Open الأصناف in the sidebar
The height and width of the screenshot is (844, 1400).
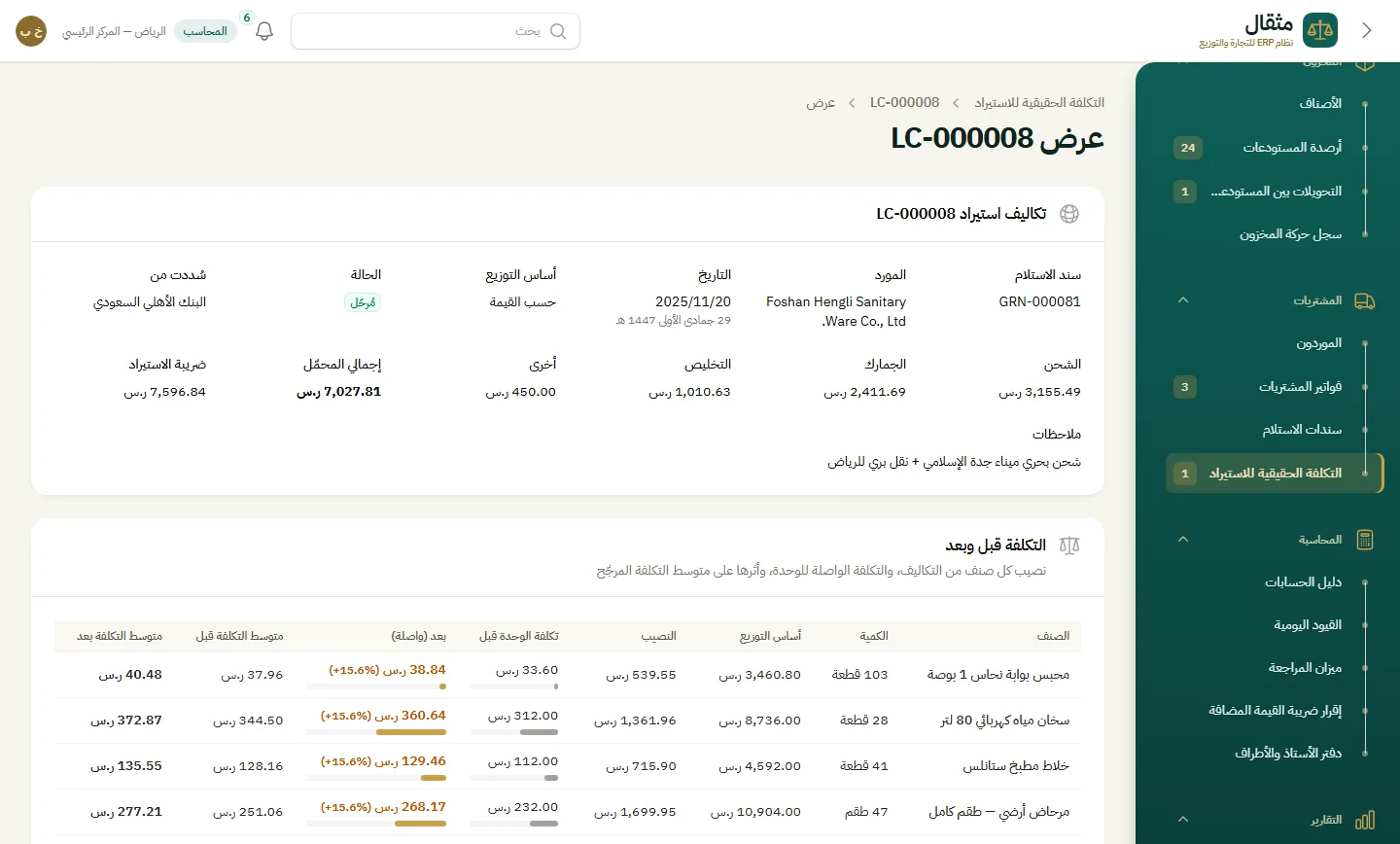[x=1274, y=103]
